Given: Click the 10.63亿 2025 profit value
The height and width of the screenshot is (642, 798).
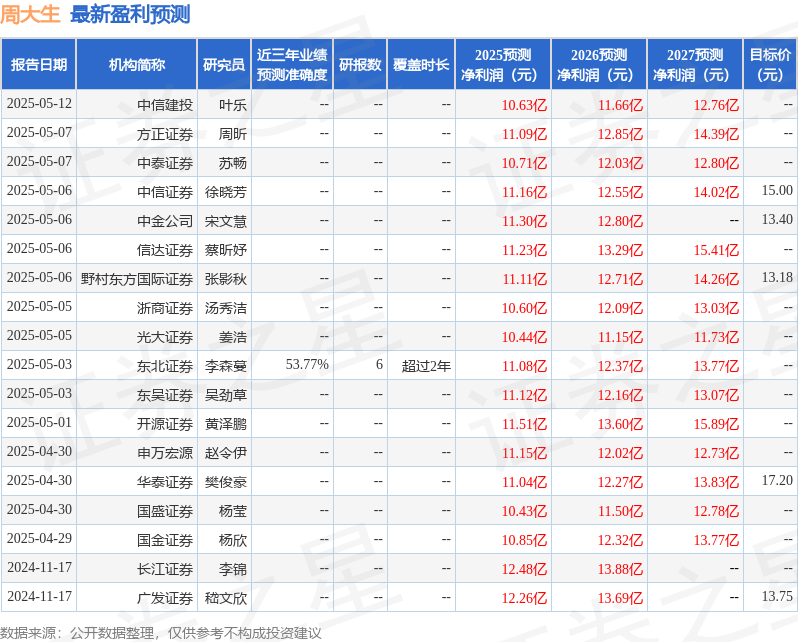Looking at the screenshot, I should click(x=524, y=105).
